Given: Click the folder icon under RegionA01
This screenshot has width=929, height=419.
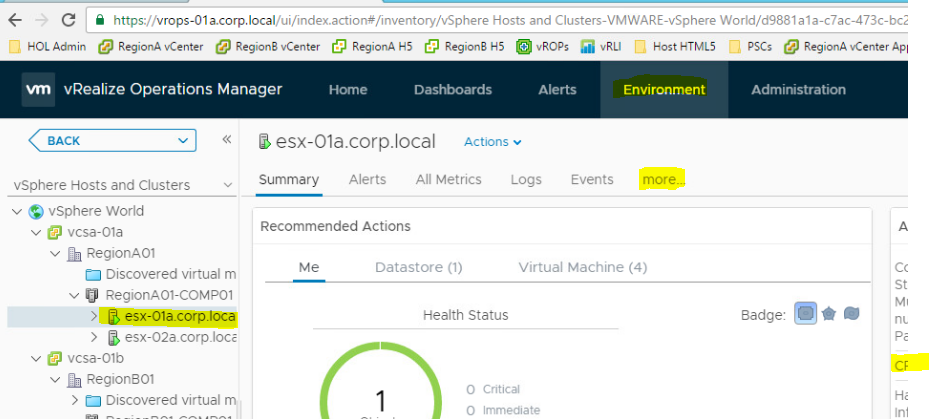Looking at the screenshot, I should pyautogui.click(x=93, y=274).
